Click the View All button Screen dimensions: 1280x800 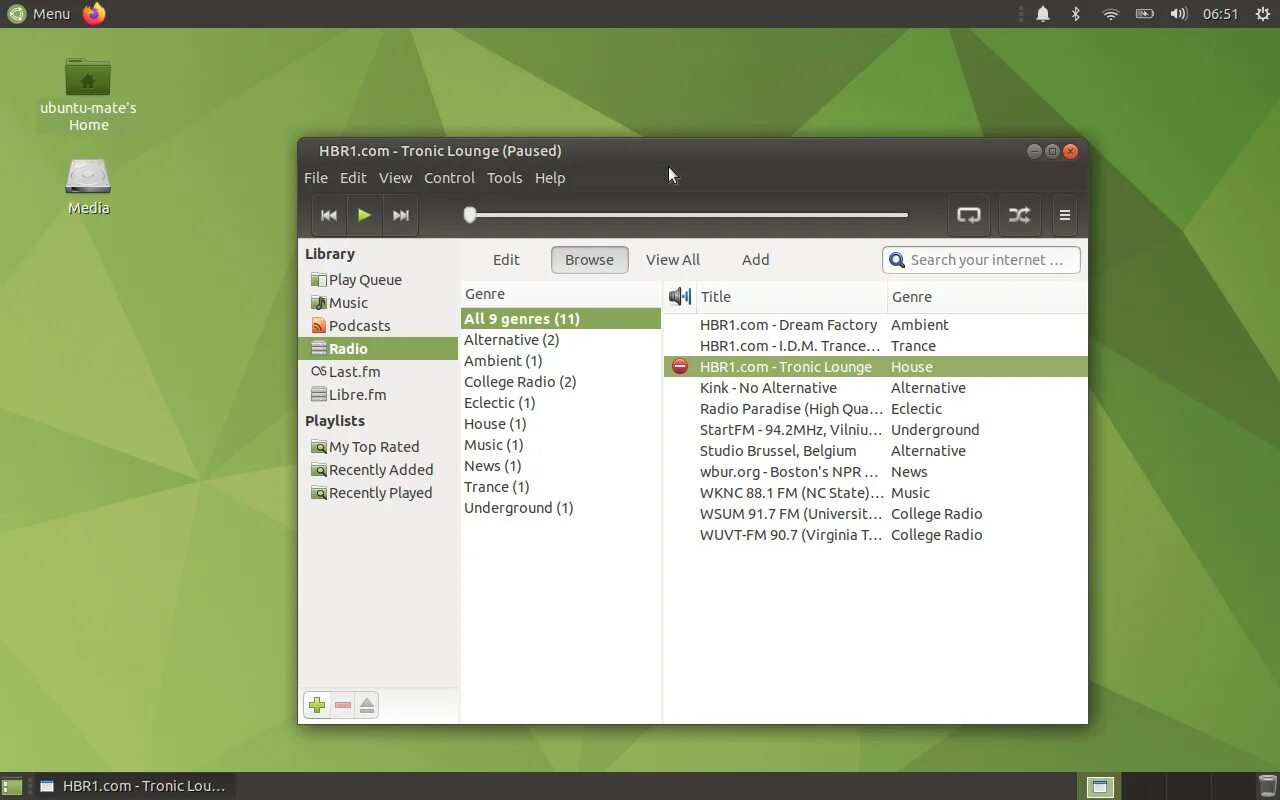pos(672,260)
